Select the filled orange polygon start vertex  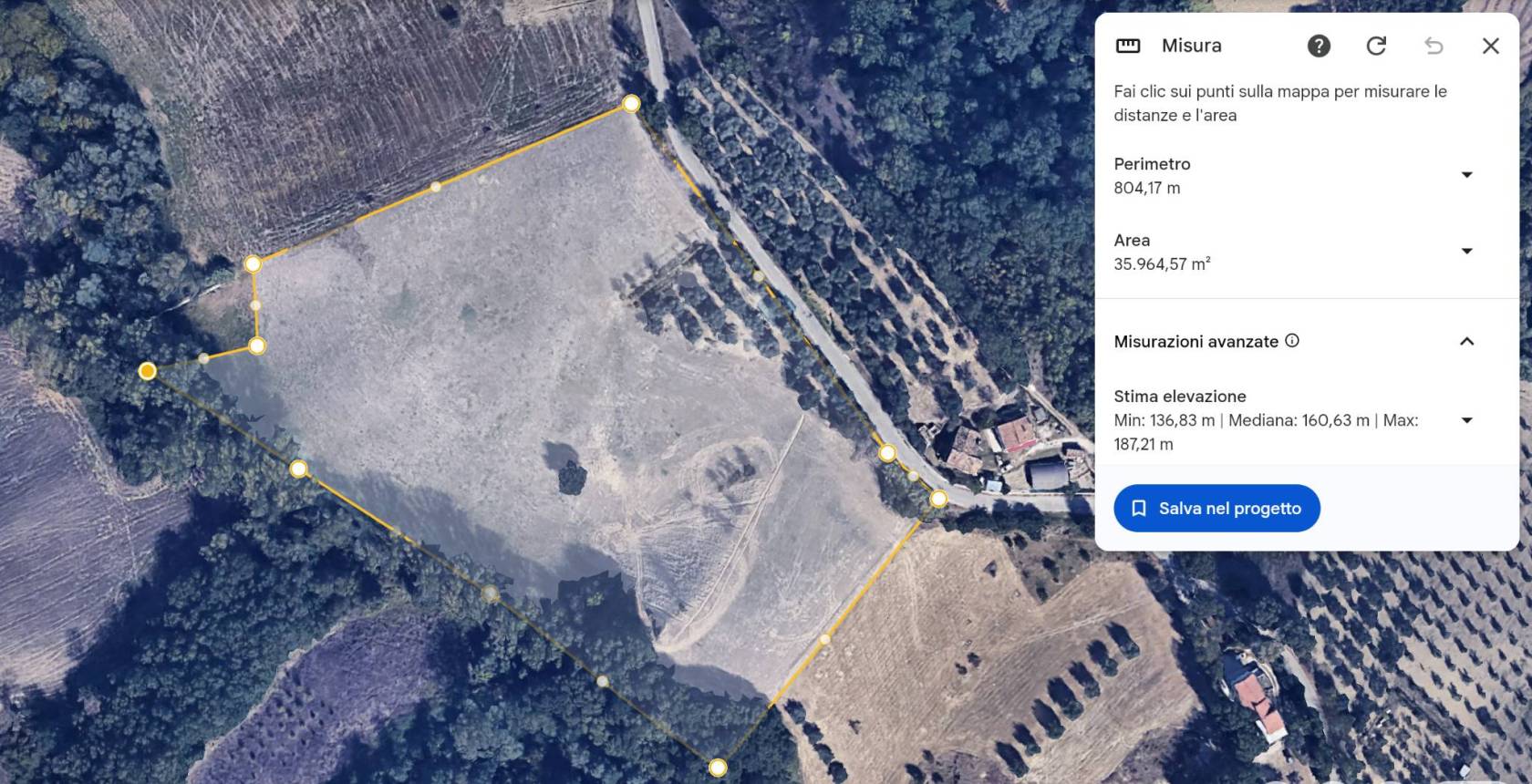148,371
